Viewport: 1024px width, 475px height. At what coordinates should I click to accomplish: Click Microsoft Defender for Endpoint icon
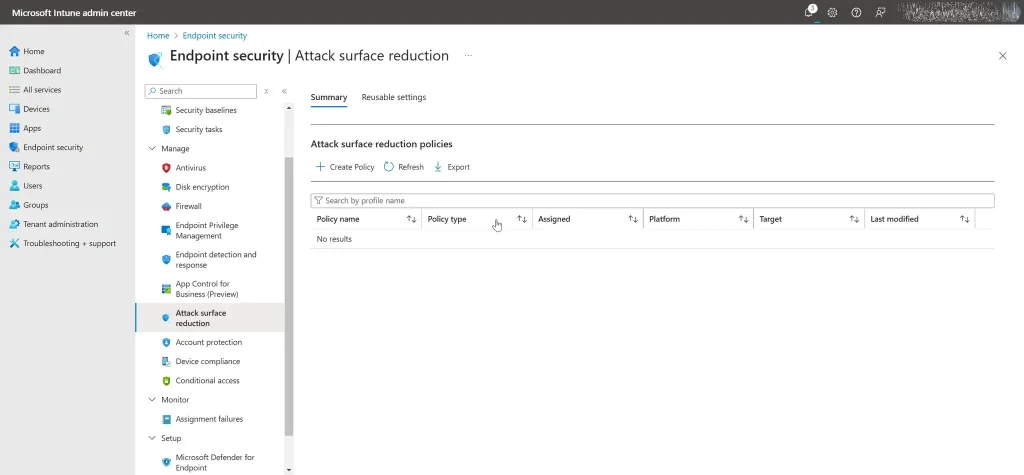[166, 463]
